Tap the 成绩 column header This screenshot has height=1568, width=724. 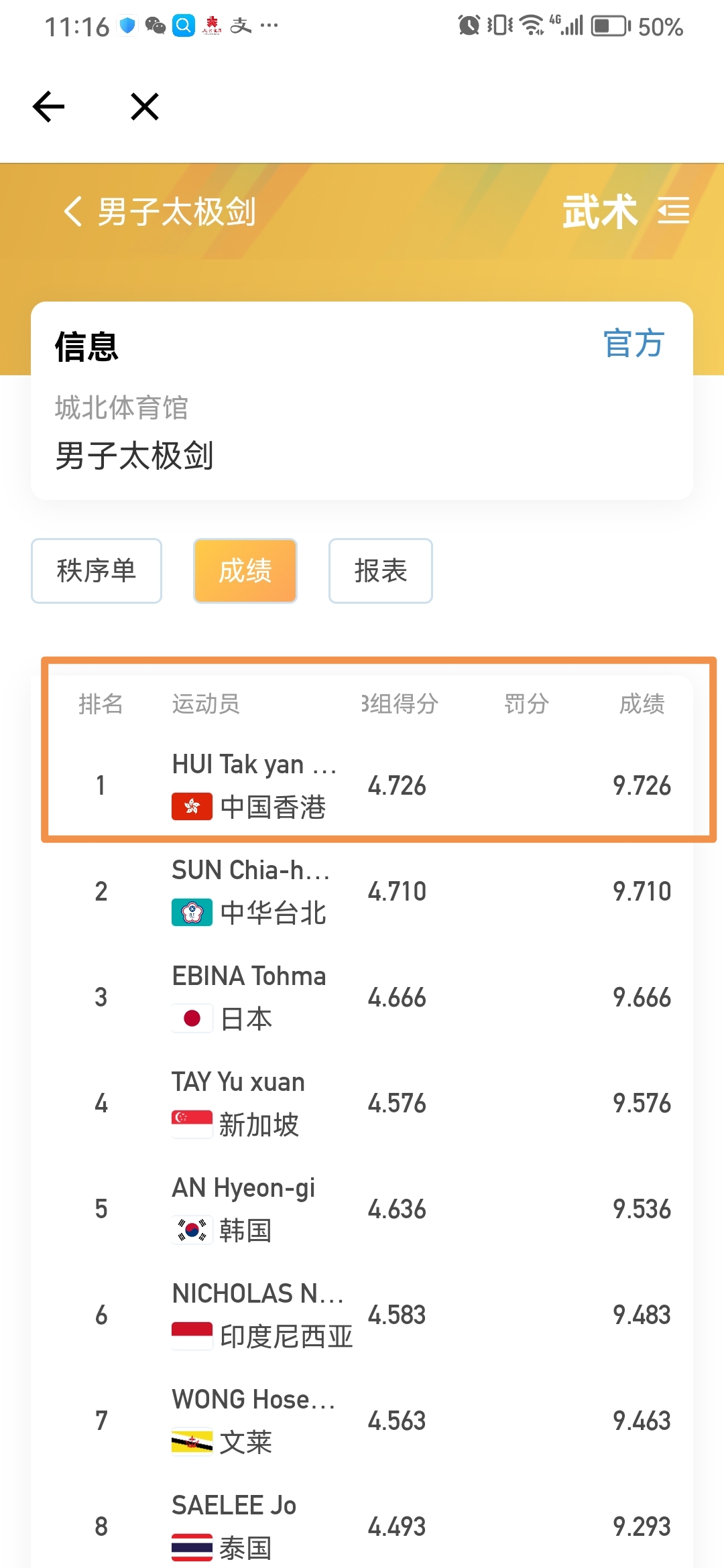tap(642, 704)
